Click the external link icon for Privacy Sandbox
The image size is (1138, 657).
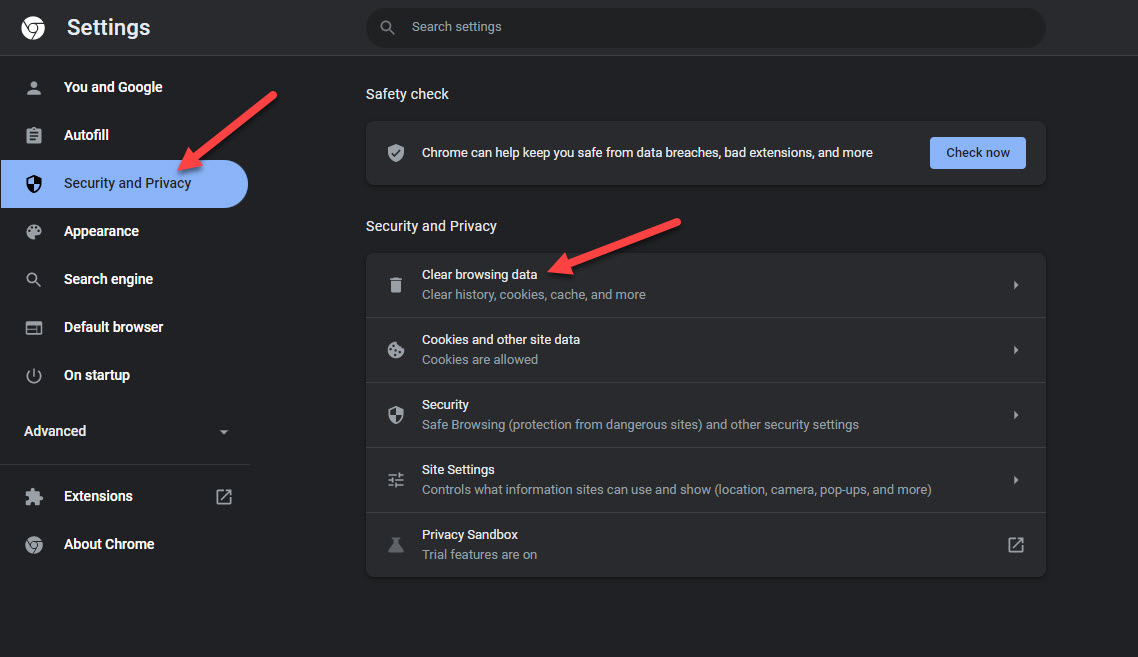[x=1015, y=545]
